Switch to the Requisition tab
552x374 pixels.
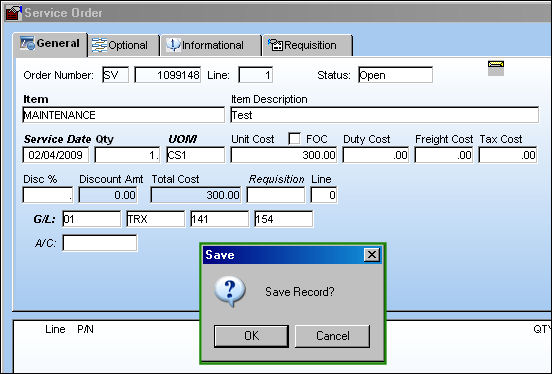coord(307,45)
